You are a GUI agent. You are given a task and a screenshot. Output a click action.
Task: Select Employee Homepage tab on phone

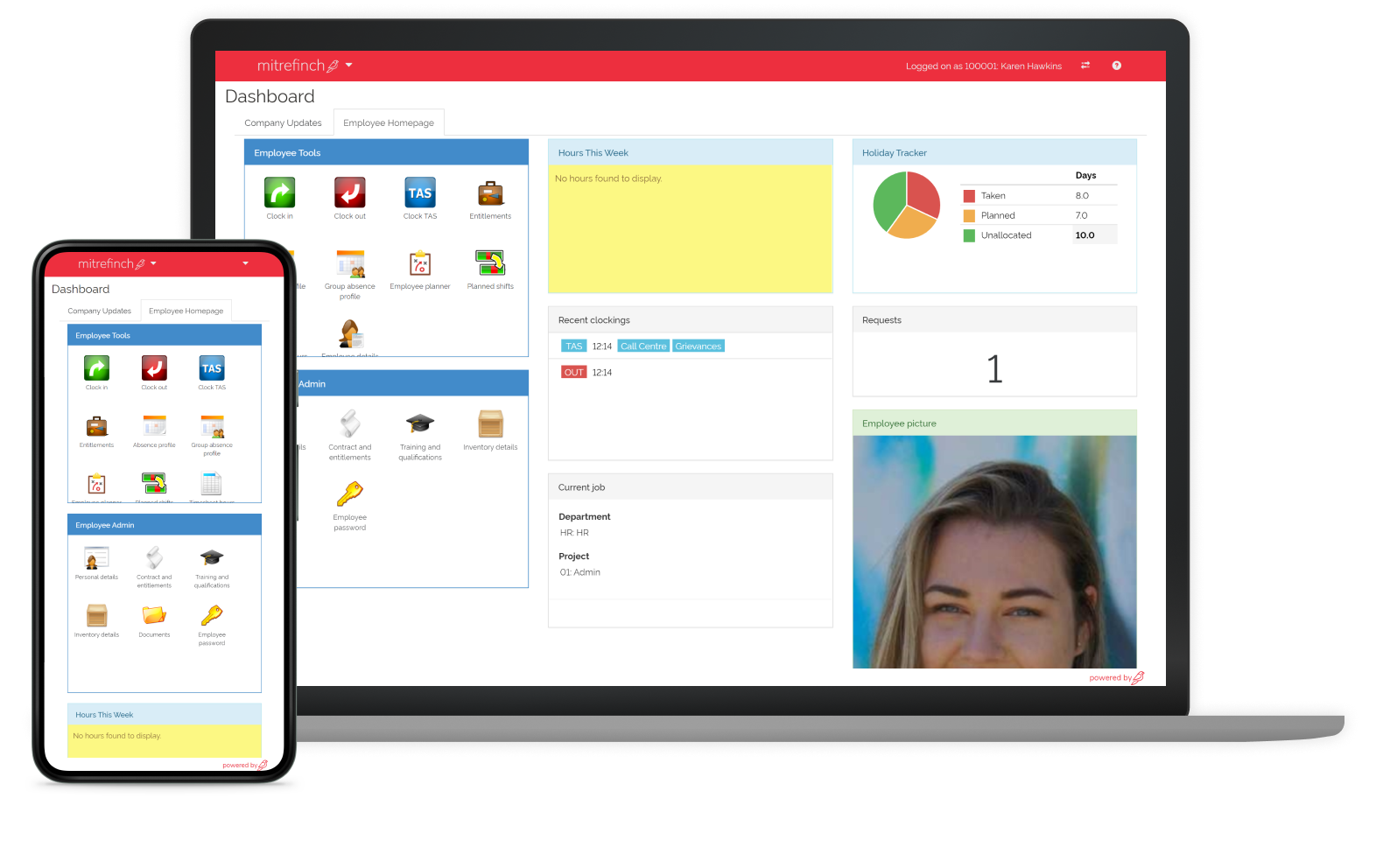pyautogui.click(x=186, y=311)
